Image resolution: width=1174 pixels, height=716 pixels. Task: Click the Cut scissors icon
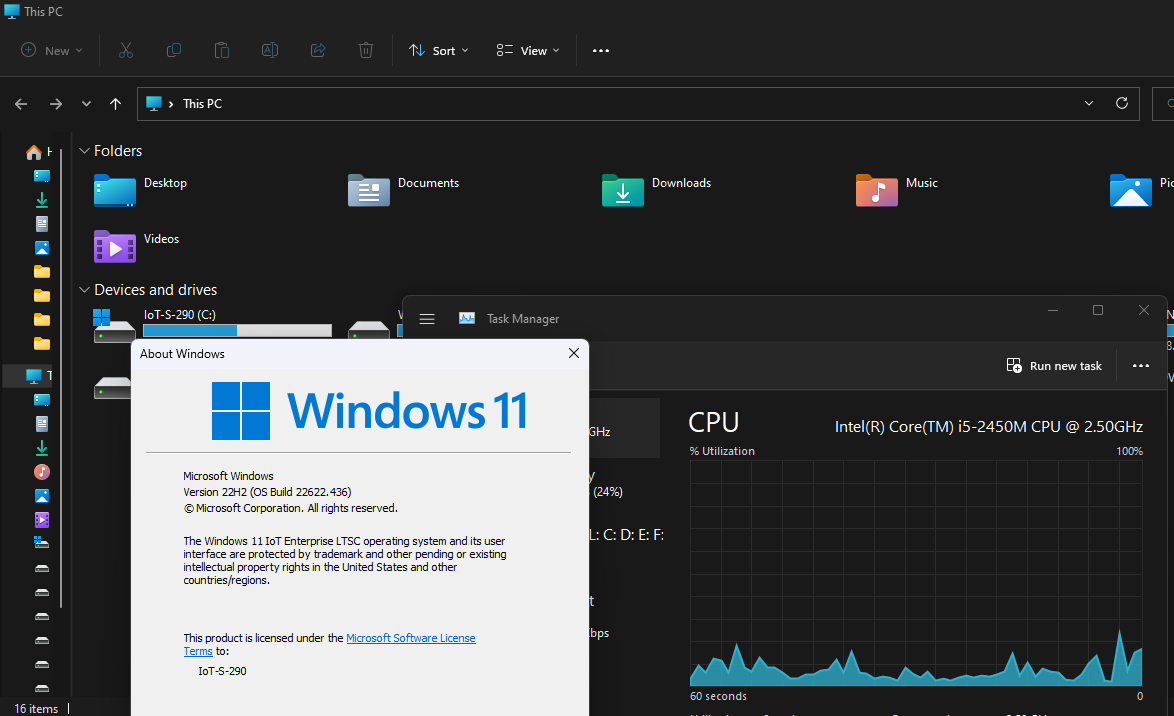(x=126, y=50)
